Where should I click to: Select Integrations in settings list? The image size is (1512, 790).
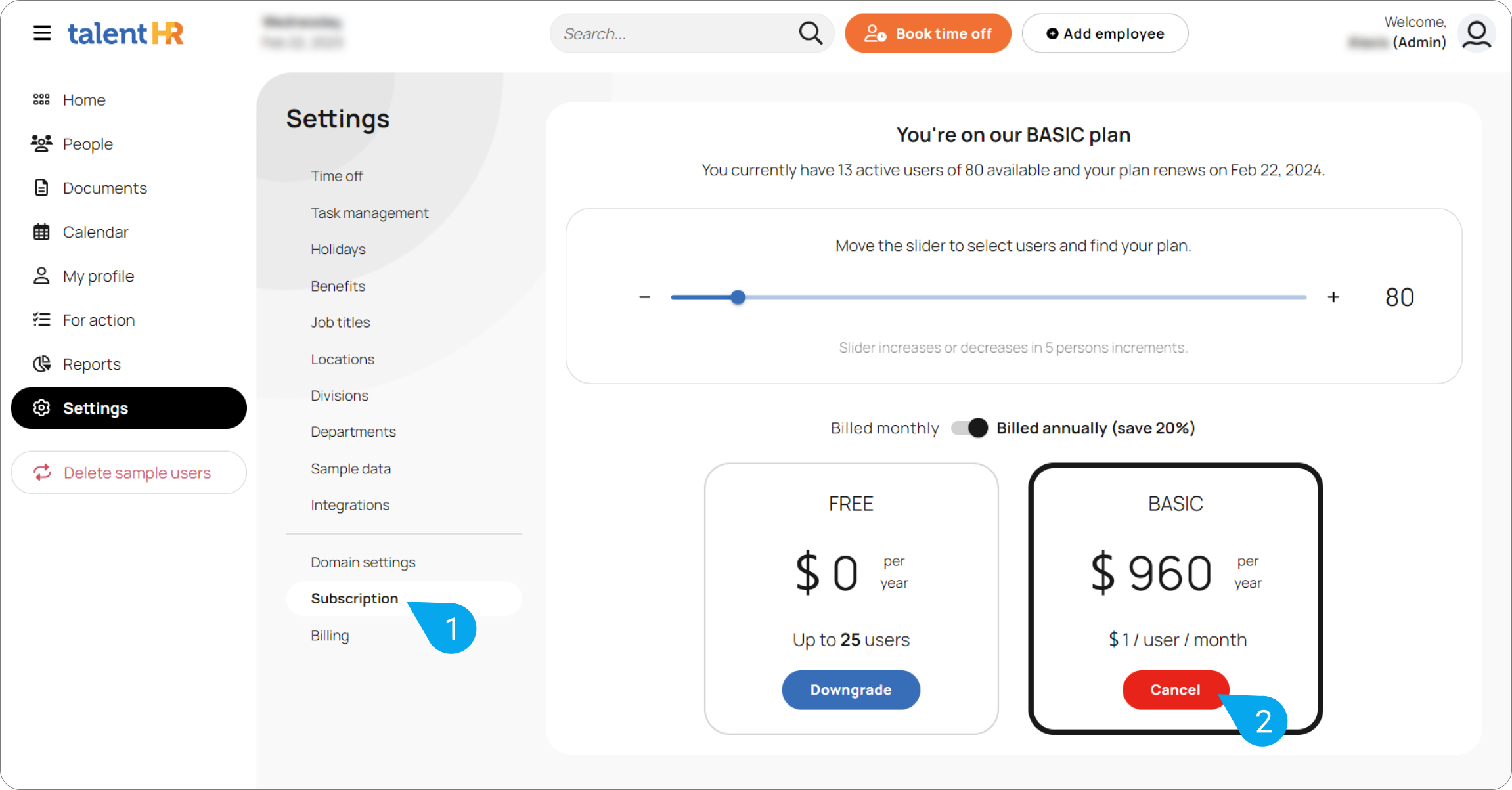pyautogui.click(x=350, y=505)
